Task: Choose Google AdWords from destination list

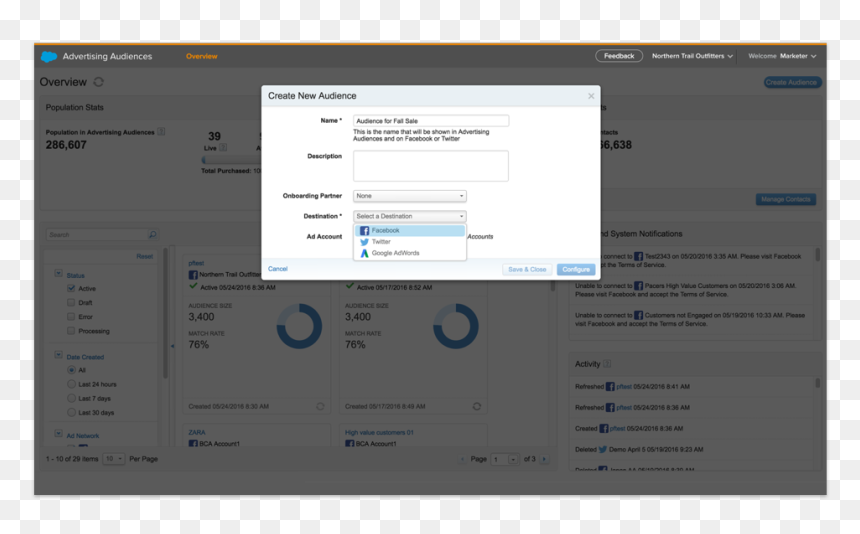Action: coord(410,253)
